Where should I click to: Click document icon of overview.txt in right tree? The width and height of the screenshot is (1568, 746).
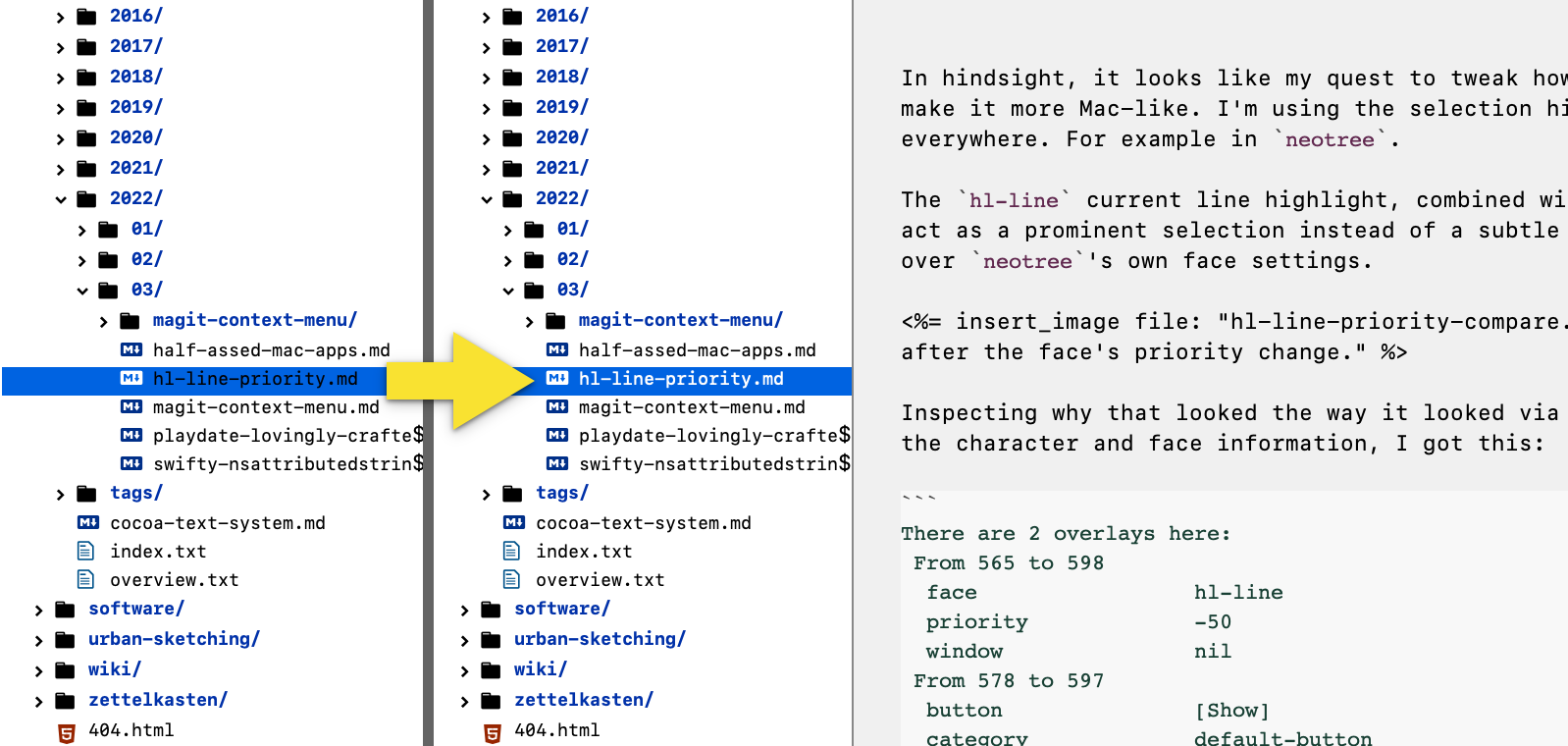512,579
